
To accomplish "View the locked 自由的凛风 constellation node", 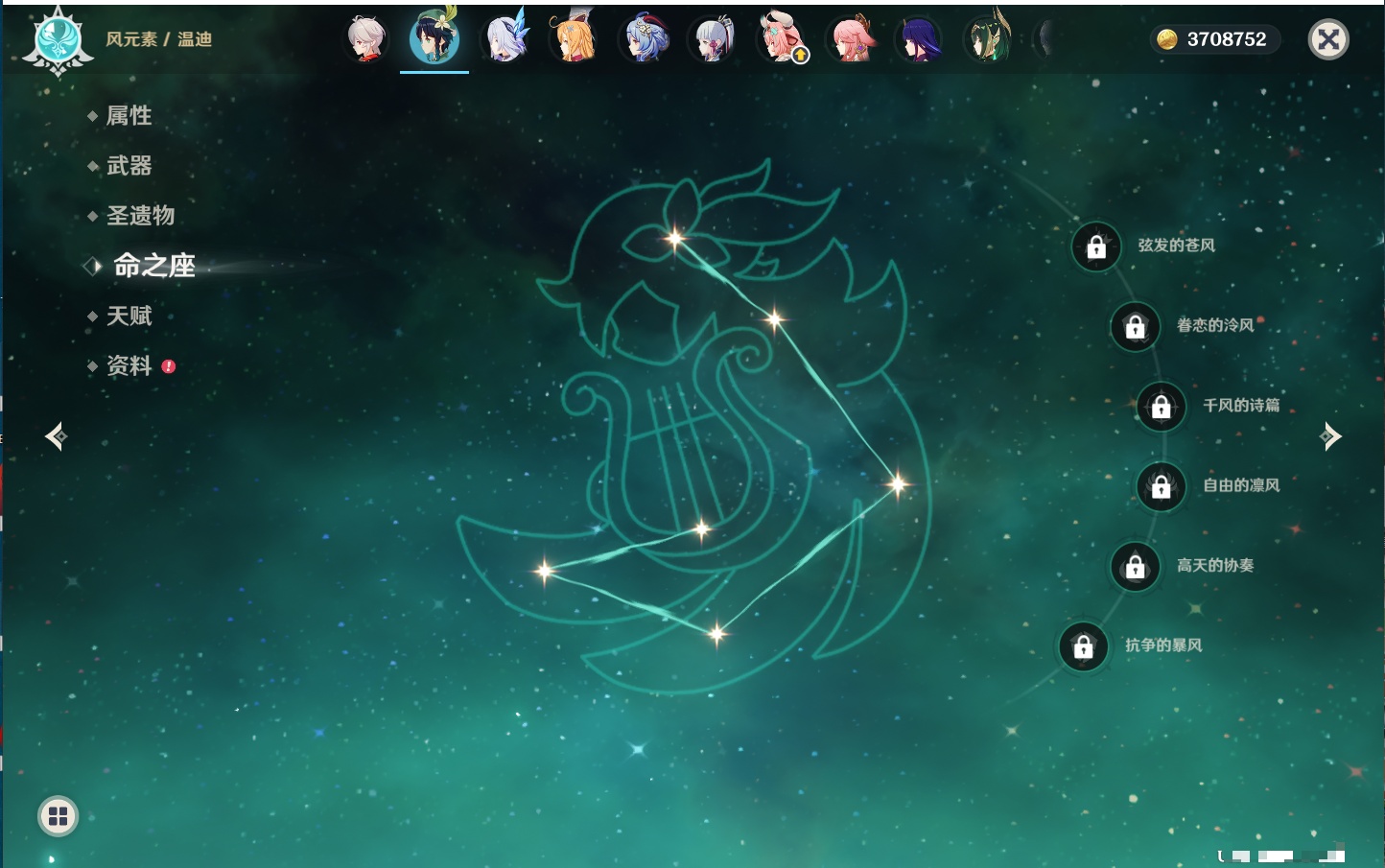I will (x=1162, y=487).
